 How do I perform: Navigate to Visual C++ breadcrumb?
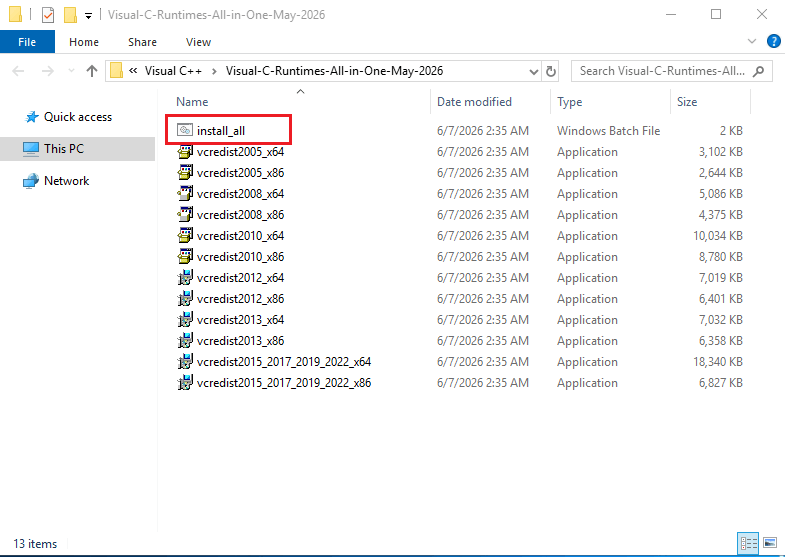click(x=173, y=71)
